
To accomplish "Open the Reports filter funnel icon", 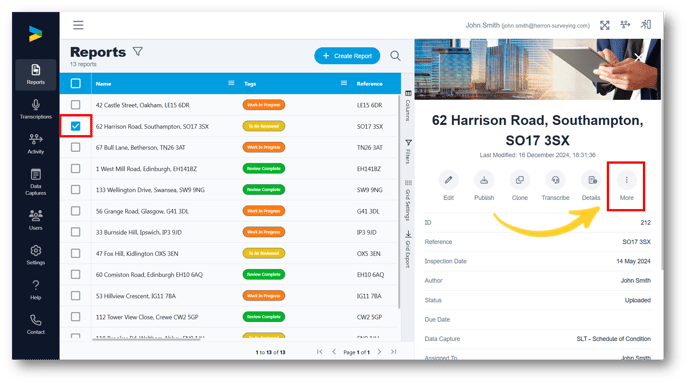I will pos(138,52).
